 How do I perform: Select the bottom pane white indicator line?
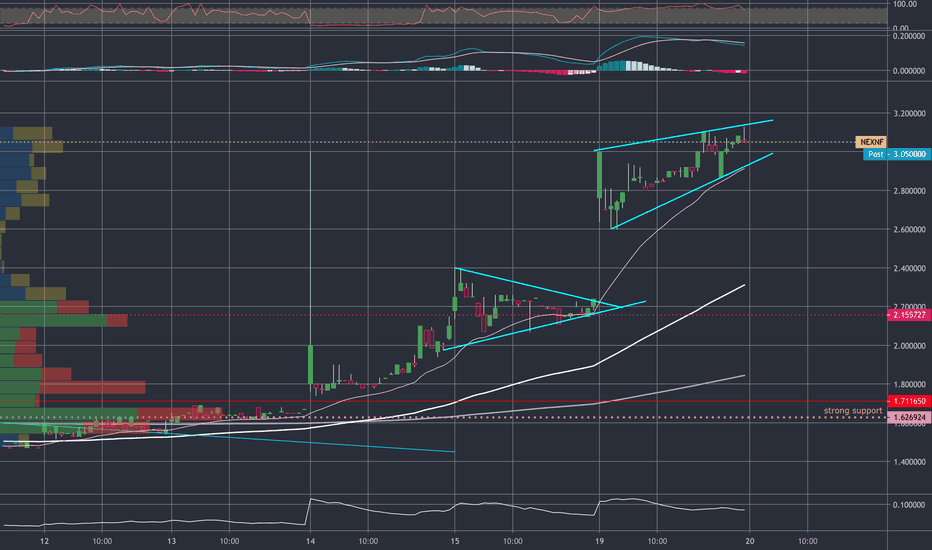pyautogui.click(x=374, y=511)
